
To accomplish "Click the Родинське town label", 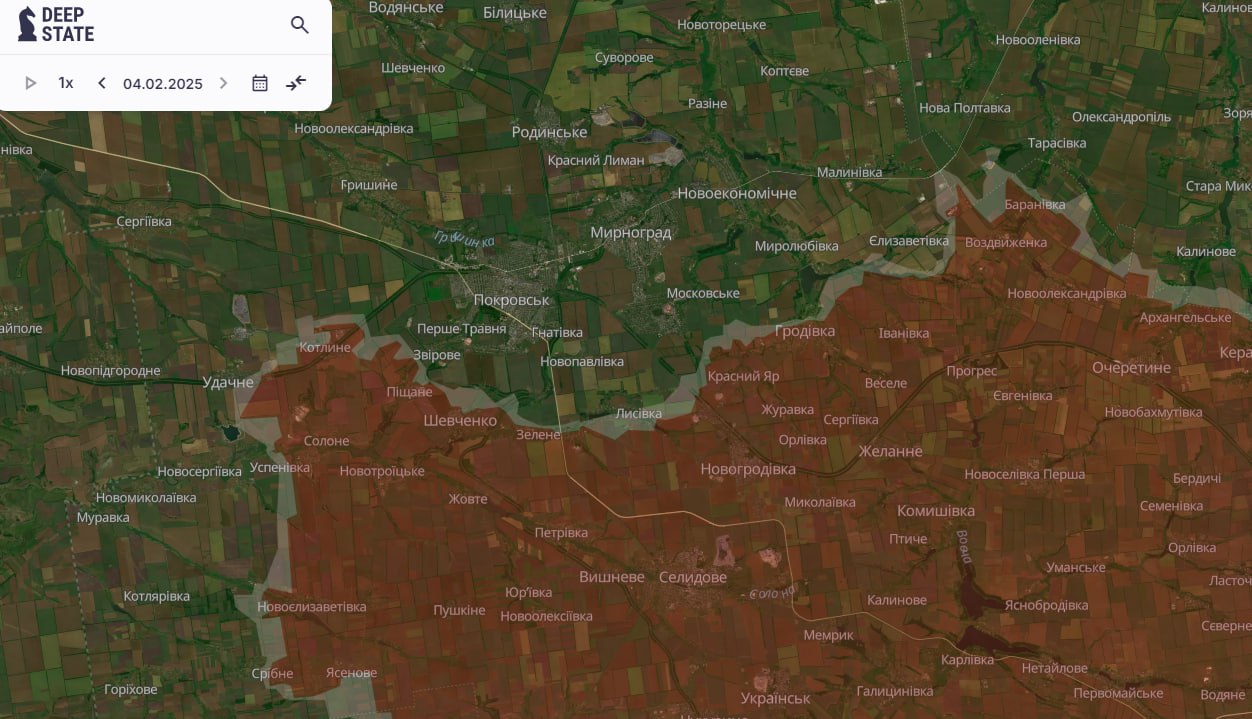I will [x=549, y=132].
